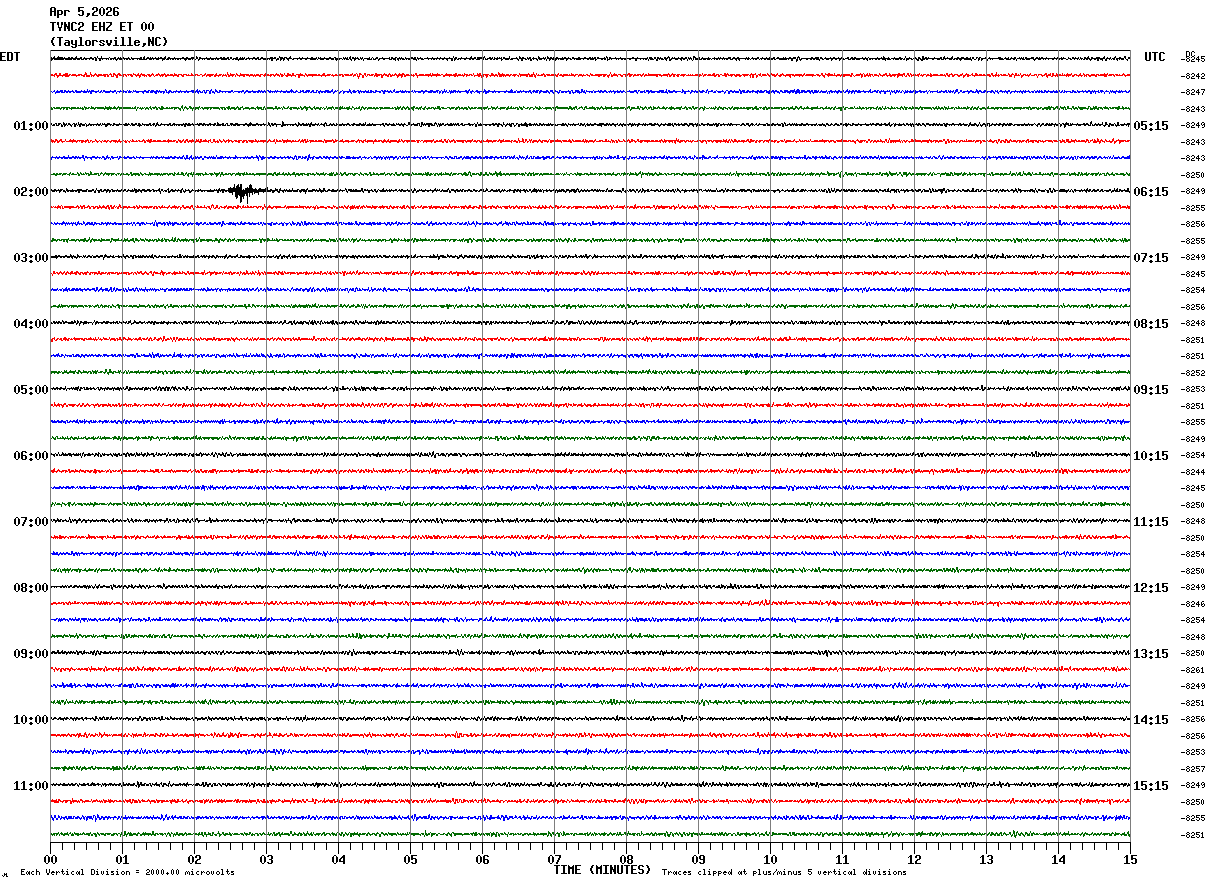Click the "14:15" UTC time label
This screenshot has height=886, width=1210.
tap(1150, 720)
